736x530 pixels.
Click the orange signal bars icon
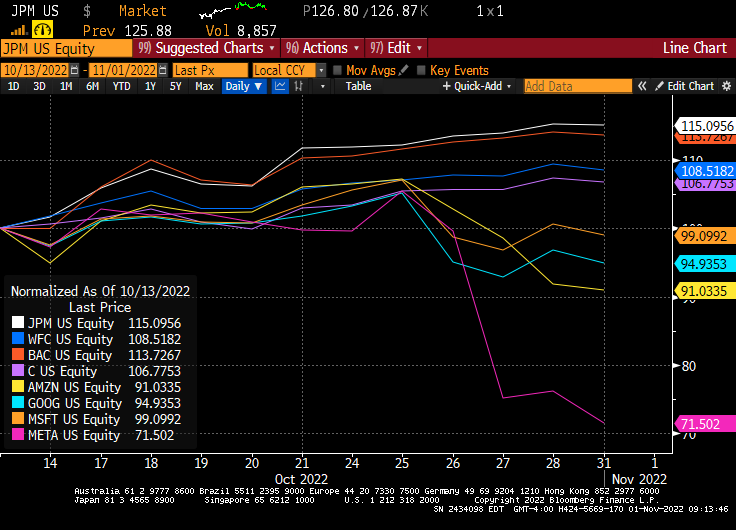(x=19, y=31)
